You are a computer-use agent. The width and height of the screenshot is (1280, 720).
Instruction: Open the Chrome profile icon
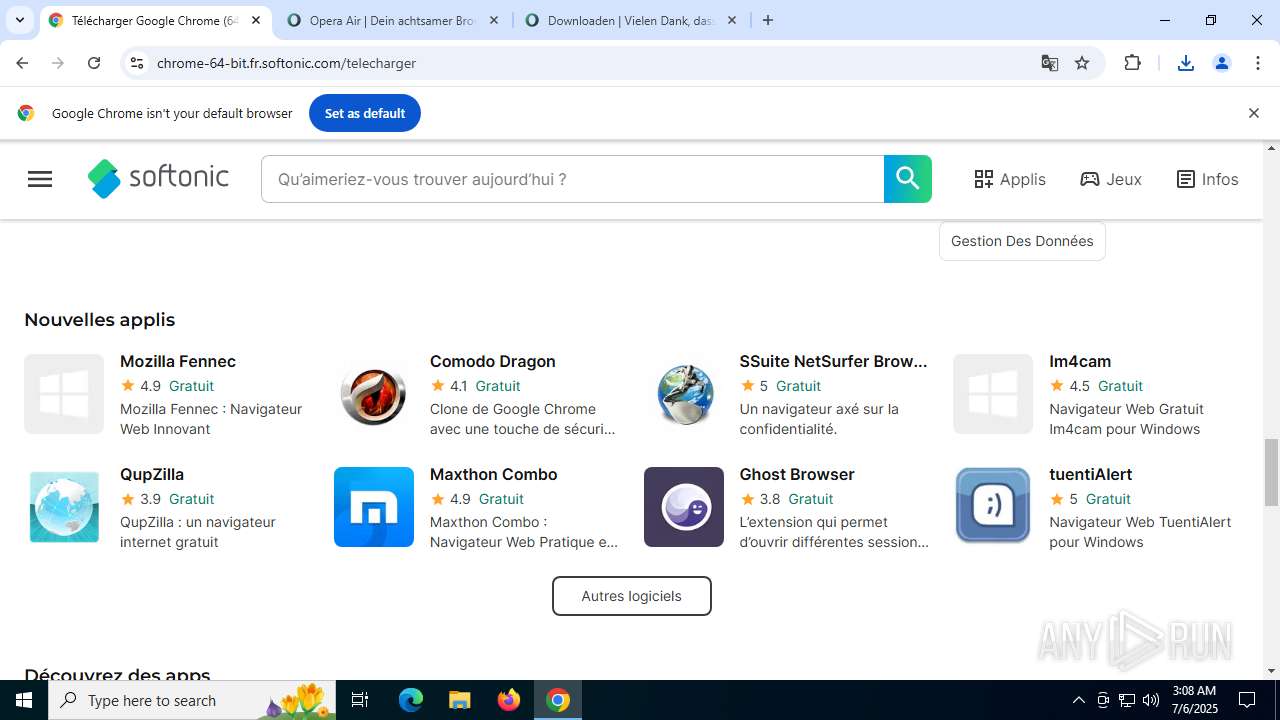[x=1222, y=63]
